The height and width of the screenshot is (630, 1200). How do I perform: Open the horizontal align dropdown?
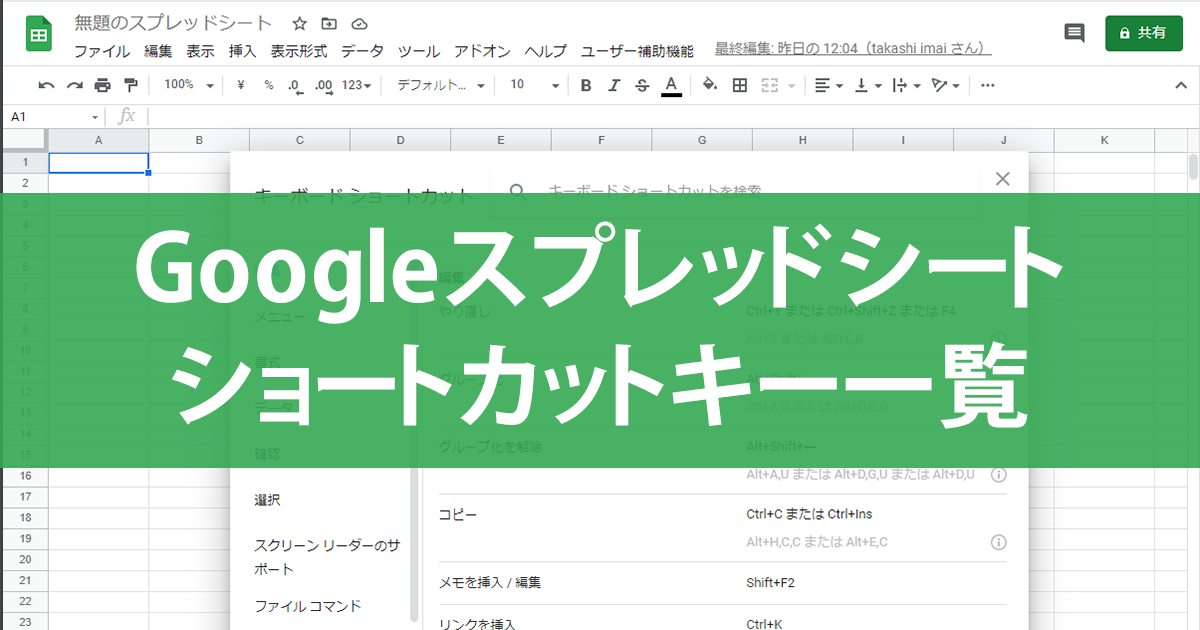click(x=829, y=86)
